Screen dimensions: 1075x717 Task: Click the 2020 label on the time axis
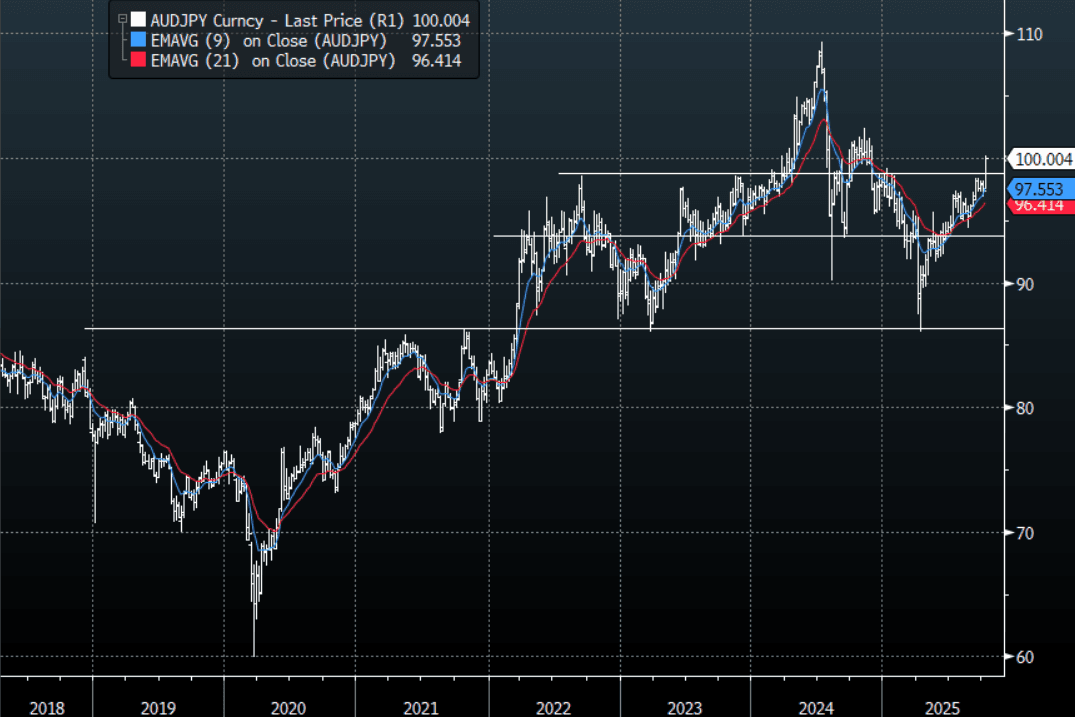(288, 707)
